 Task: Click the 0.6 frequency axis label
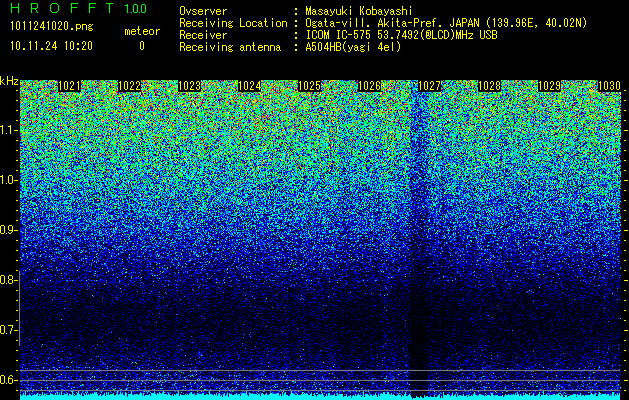pyautogui.click(x=8, y=380)
